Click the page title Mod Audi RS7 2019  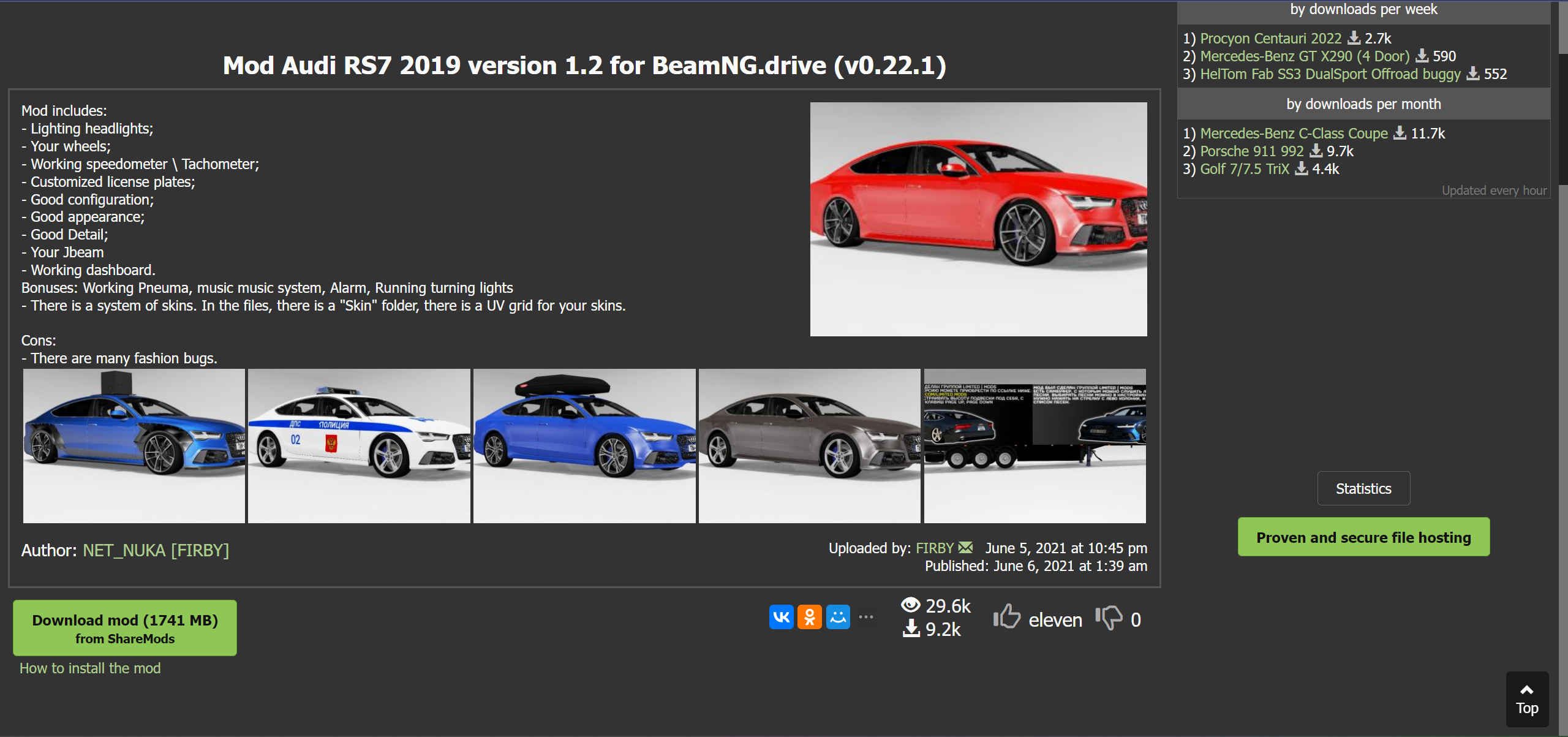(584, 66)
